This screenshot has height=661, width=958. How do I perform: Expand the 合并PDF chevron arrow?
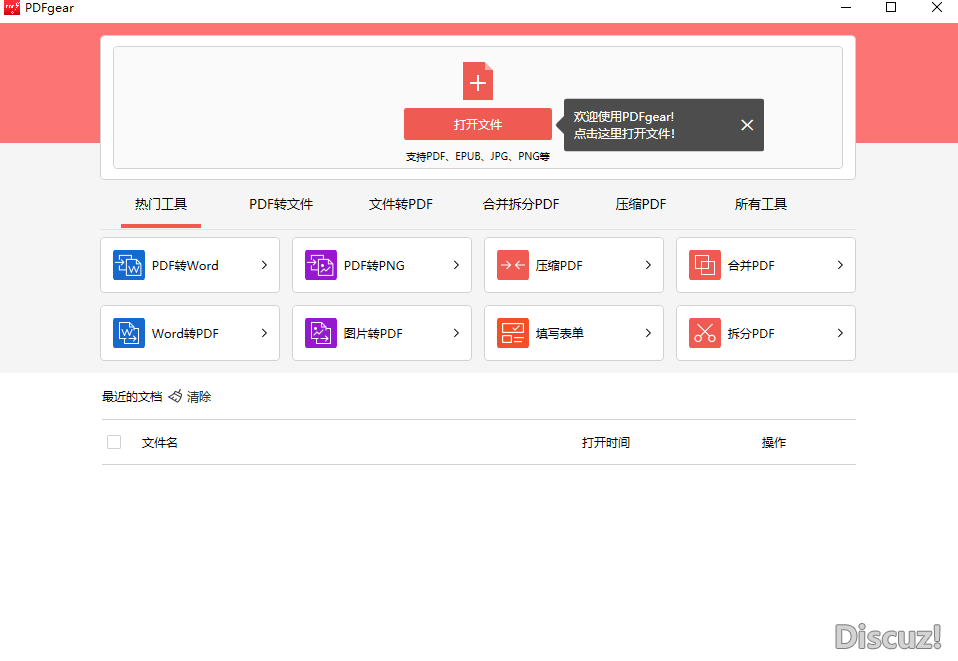coord(840,265)
